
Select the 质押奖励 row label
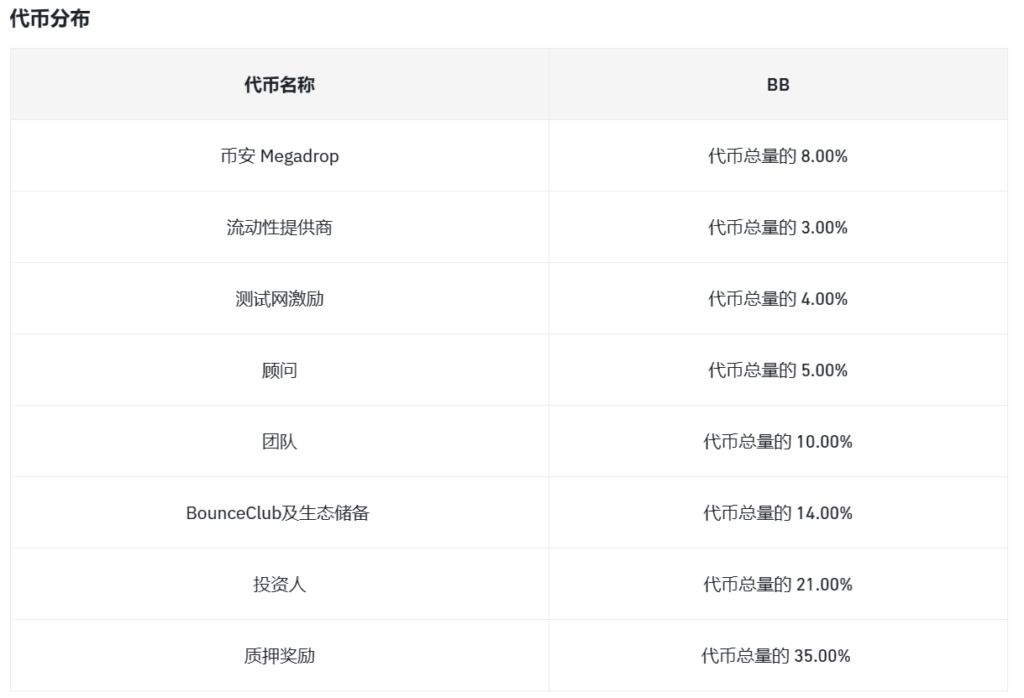click(x=279, y=656)
